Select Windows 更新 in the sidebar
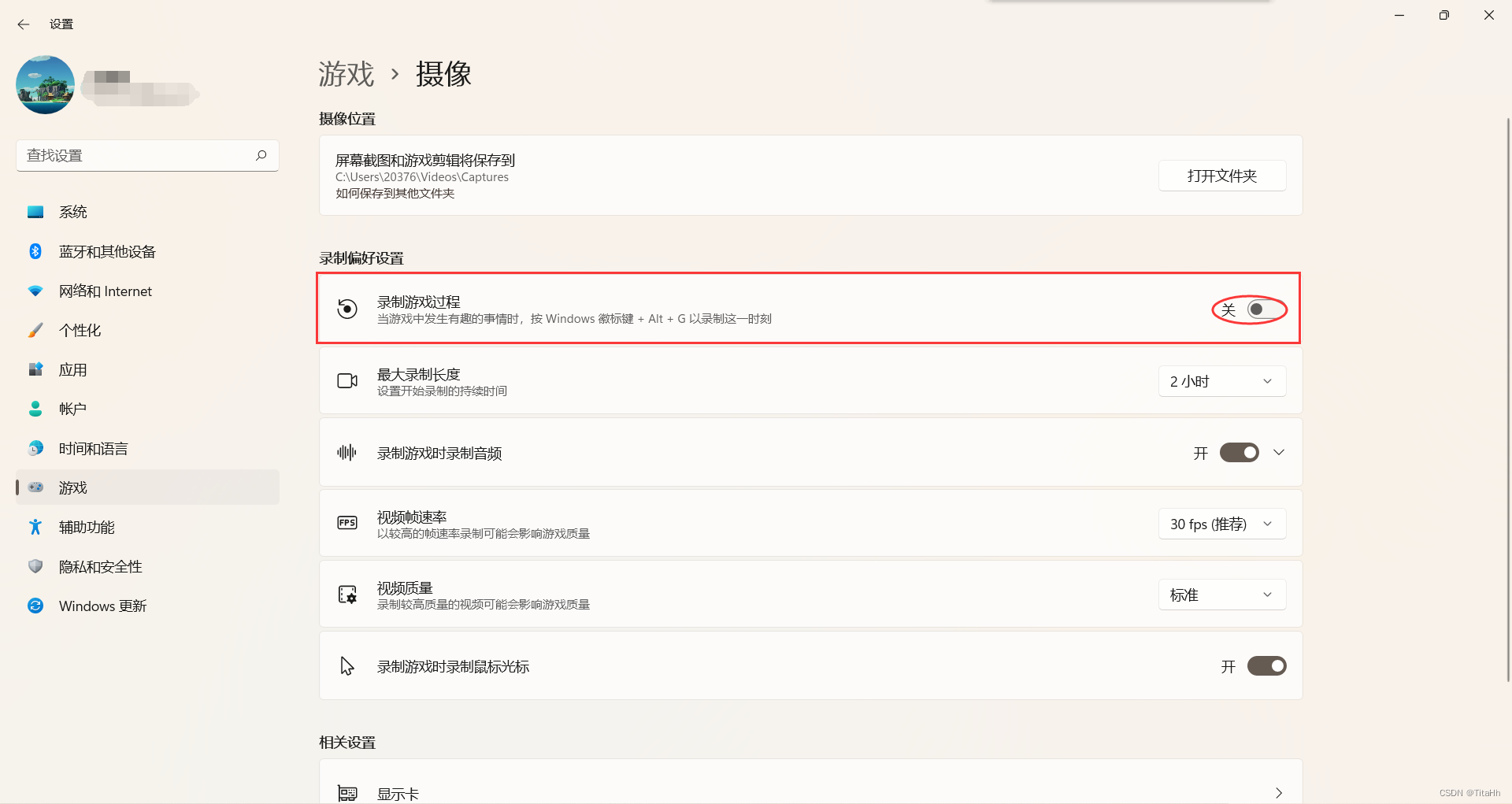The width and height of the screenshot is (1512, 804). point(147,606)
